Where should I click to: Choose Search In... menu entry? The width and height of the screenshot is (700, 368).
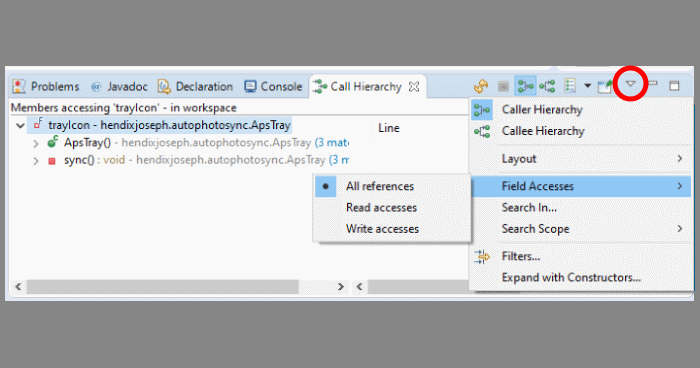point(580,208)
